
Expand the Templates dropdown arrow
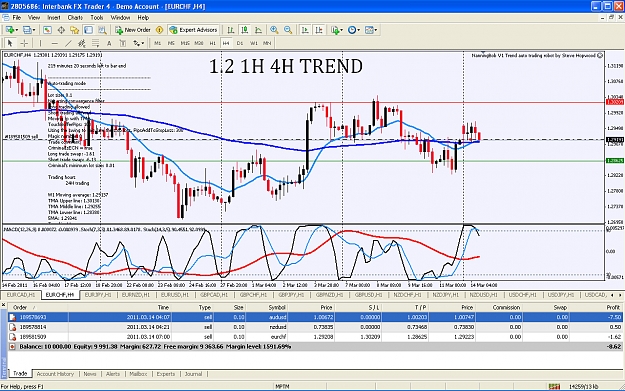point(376,30)
